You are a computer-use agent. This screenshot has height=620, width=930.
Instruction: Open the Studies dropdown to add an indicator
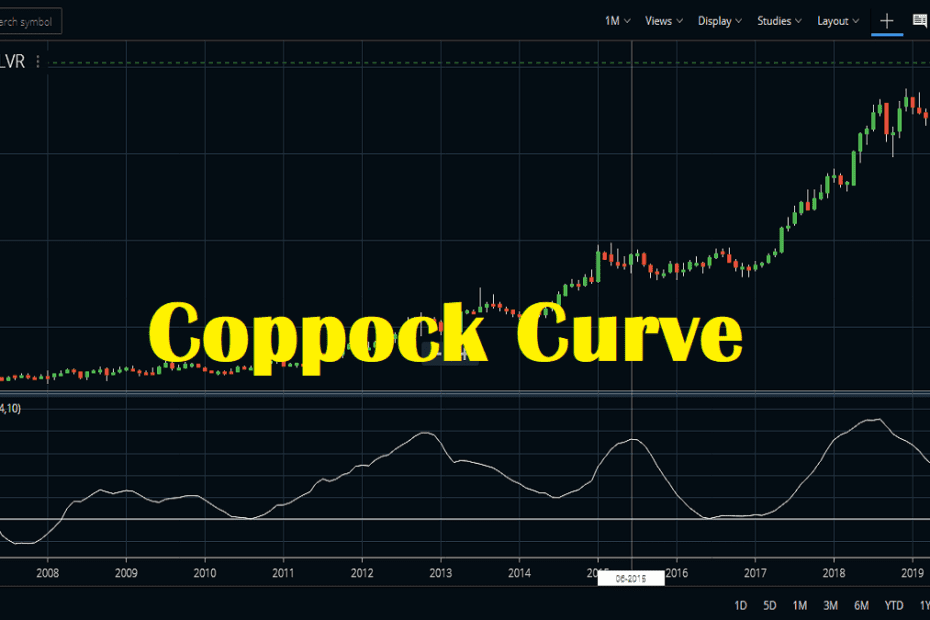777,20
